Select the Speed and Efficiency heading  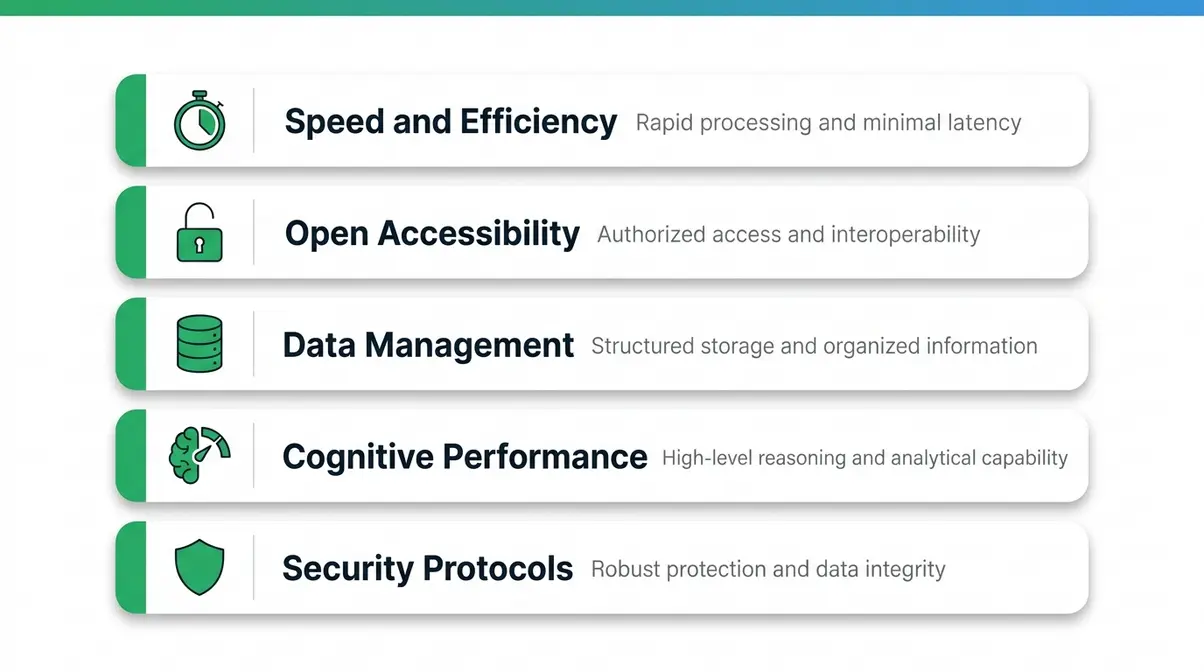coord(451,122)
